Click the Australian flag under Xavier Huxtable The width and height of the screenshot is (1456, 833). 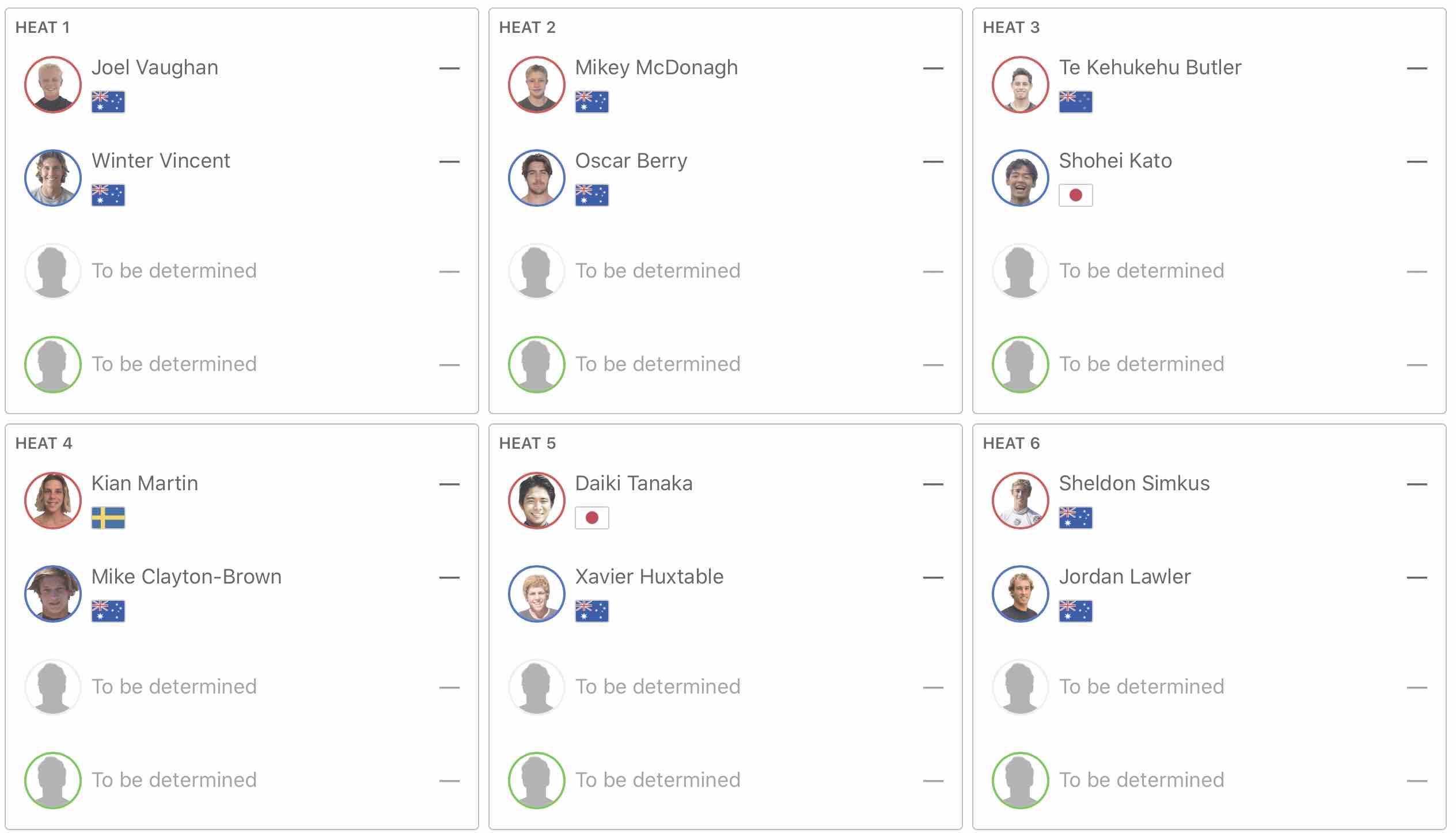pyautogui.click(x=591, y=611)
